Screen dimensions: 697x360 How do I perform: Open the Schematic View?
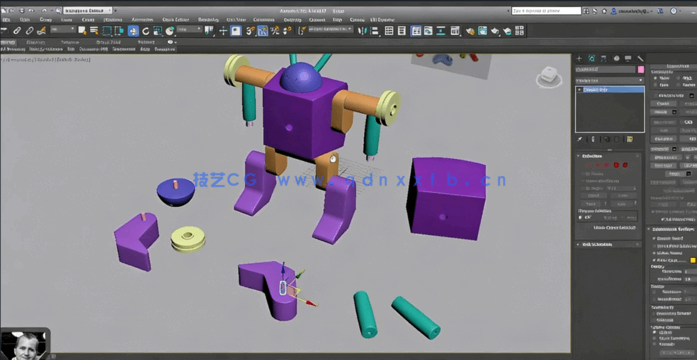441,31
